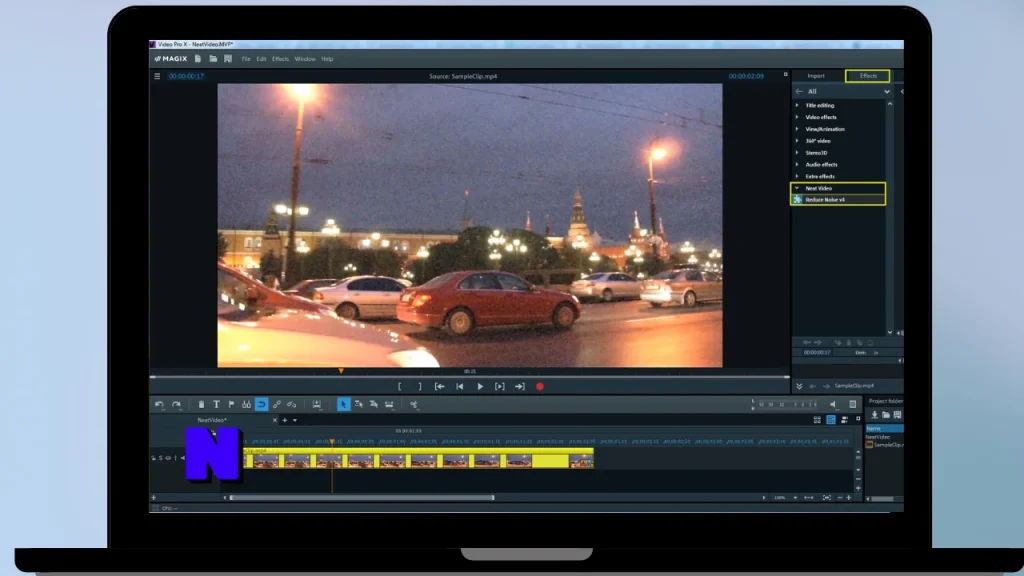Expand the Audio effects category
Screen dimensions: 1024x576
797,164
